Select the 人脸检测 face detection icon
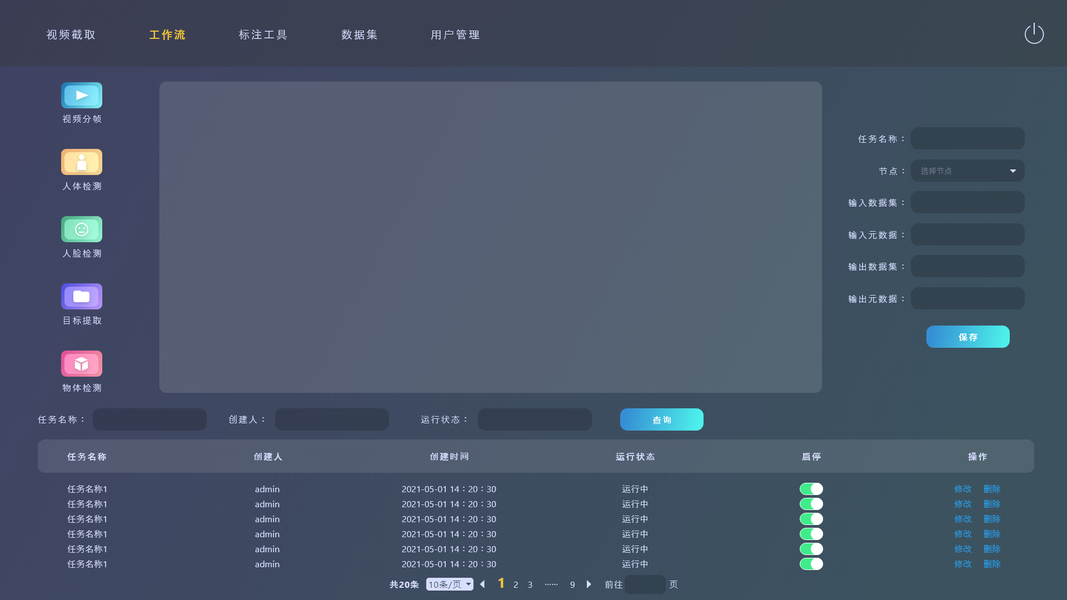The image size is (1067, 600). coord(82,229)
